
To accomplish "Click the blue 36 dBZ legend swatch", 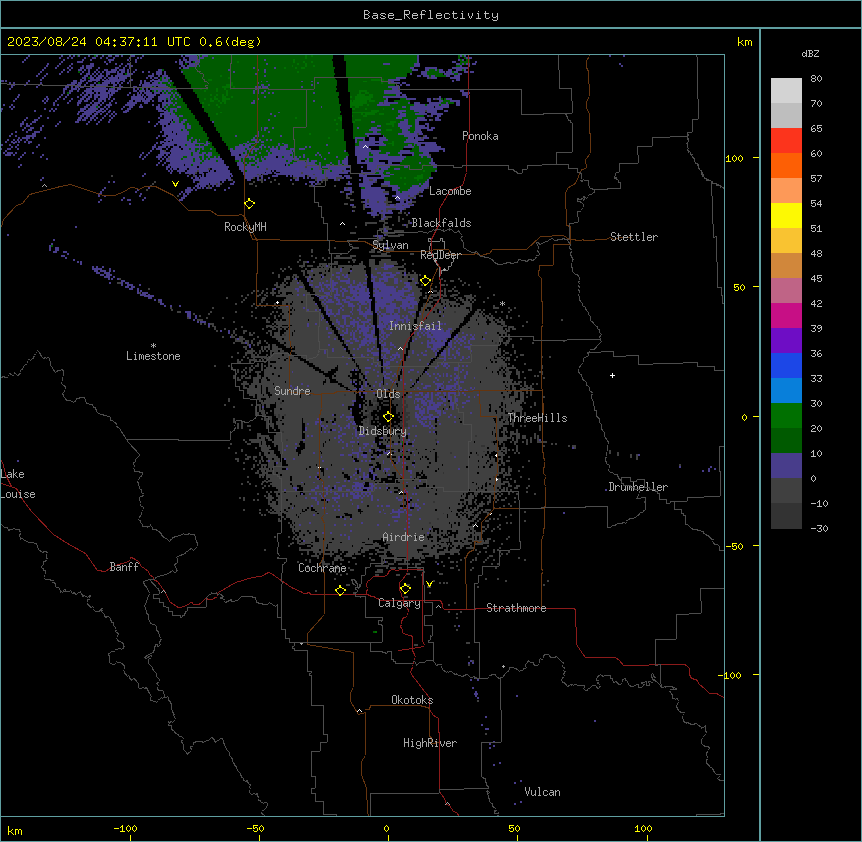I will tap(786, 365).
